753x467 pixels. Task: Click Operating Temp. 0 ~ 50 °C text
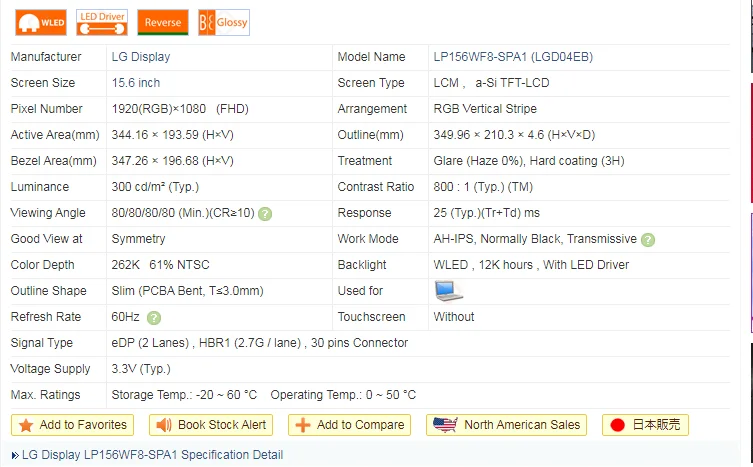[343, 394]
